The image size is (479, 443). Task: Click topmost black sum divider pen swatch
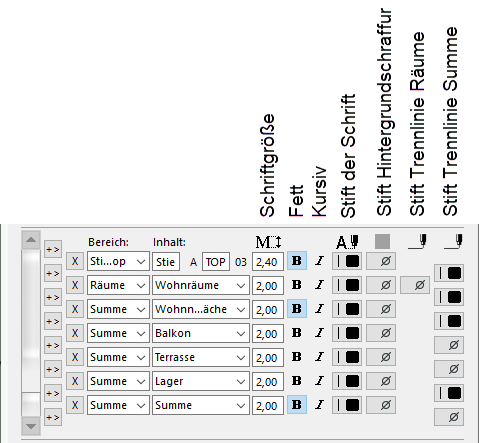449,273
